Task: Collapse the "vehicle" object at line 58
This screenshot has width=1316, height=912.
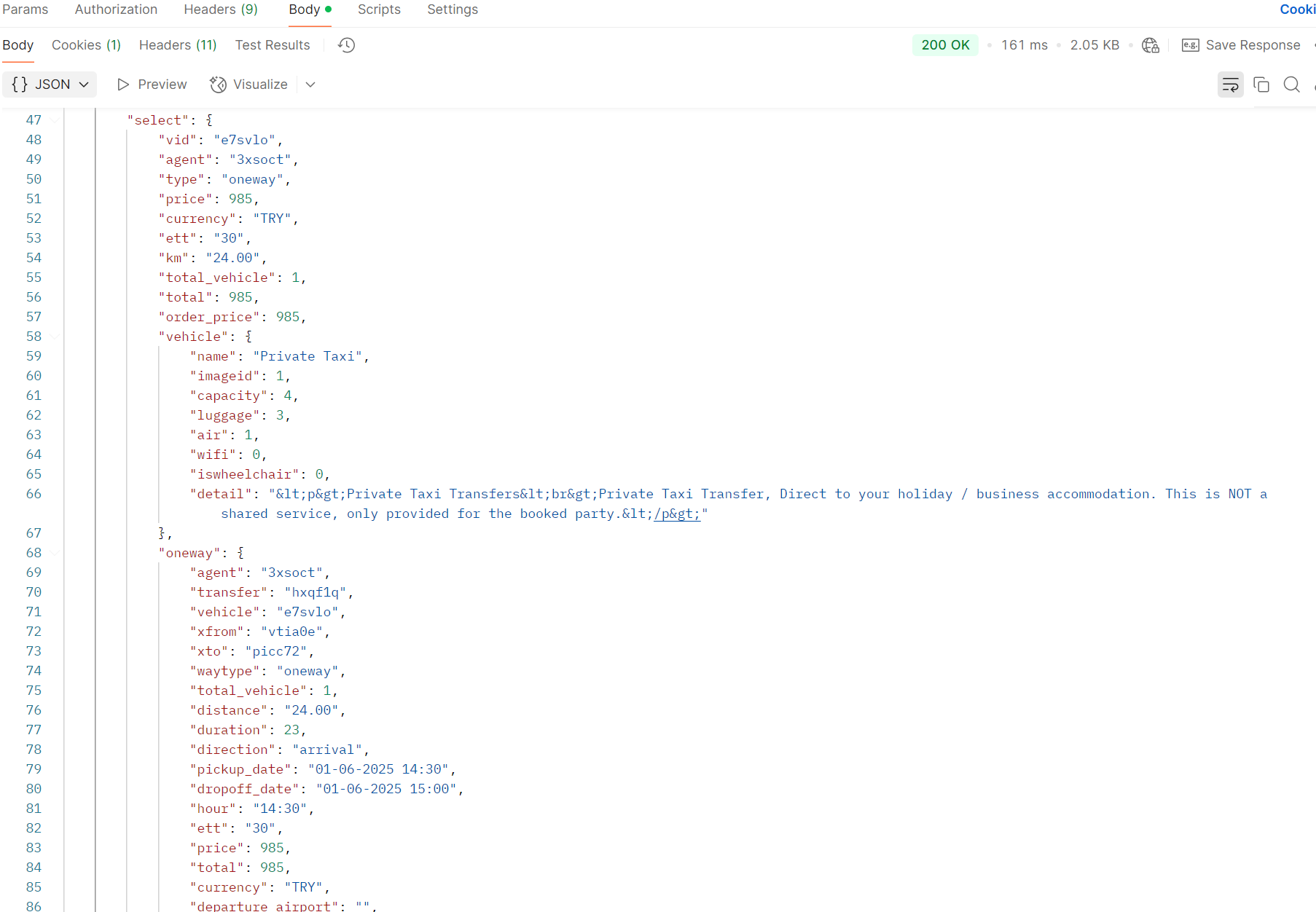Action: 55,337
